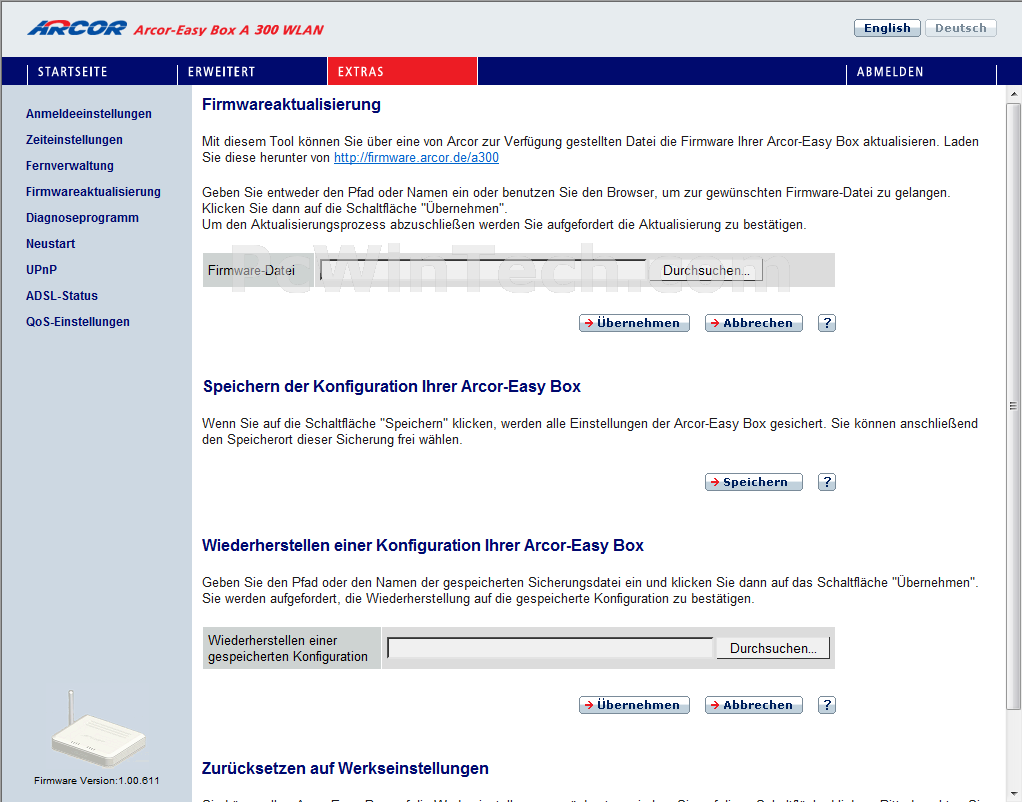The image size is (1022, 802).
Task: Choose Neustart from the sidebar
Action: tap(51, 244)
